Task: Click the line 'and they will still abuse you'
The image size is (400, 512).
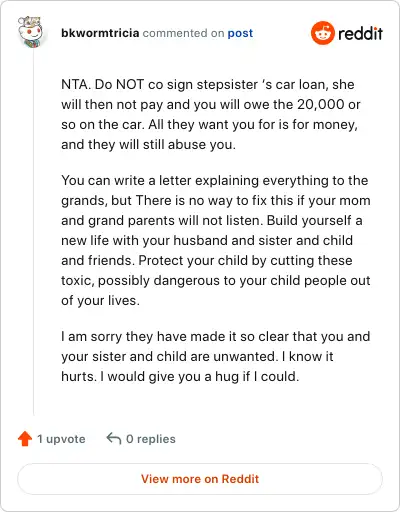Action: pos(148,144)
